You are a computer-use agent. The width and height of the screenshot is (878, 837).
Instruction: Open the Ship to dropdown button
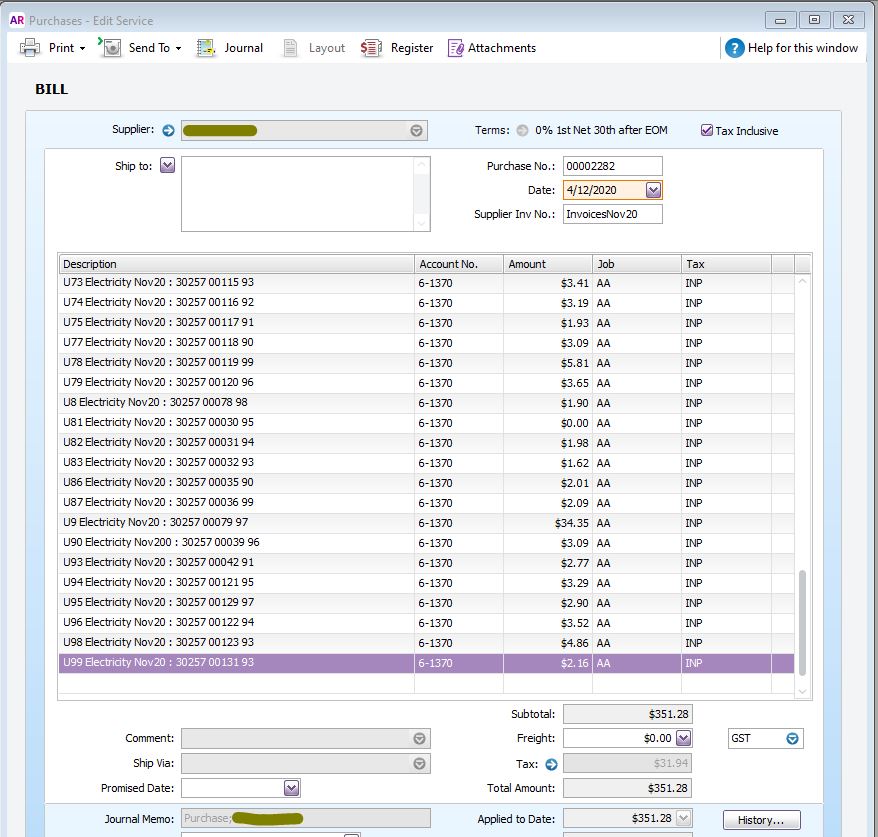(x=167, y=165)
